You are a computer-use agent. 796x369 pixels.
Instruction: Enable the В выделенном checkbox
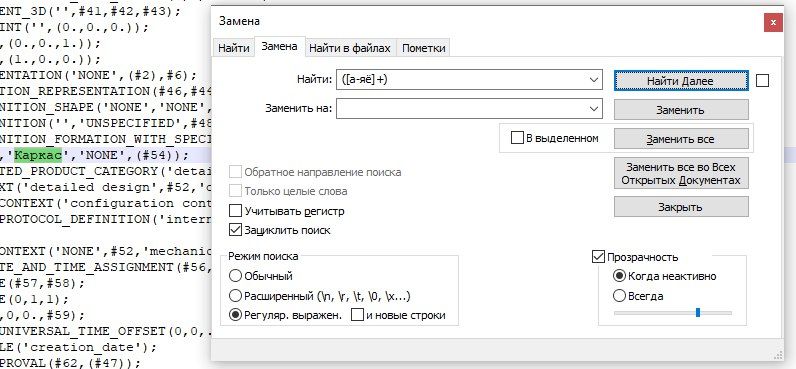(x=517, y=138)
